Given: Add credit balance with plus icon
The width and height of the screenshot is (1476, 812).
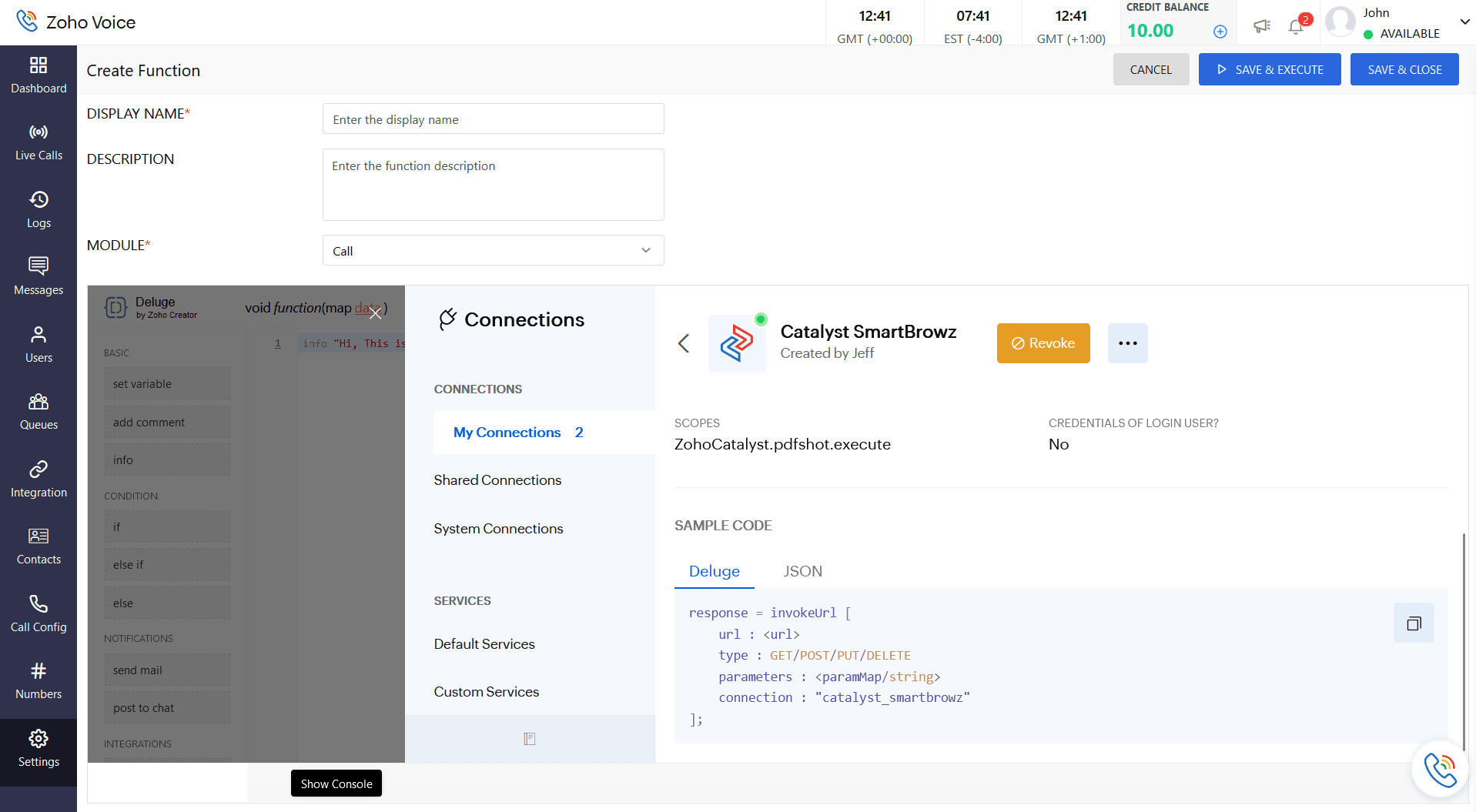Looking at the screenshot, I should 1220,32.
